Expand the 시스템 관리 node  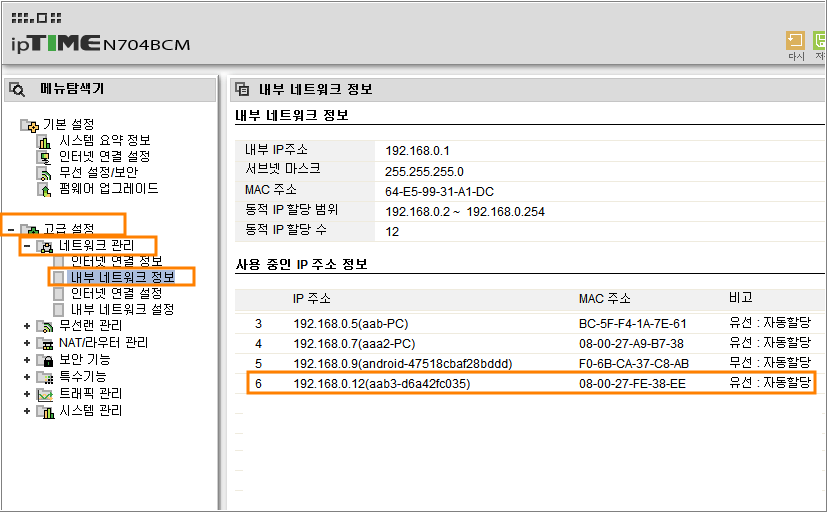pyautogui.click(x=27, y=411)
